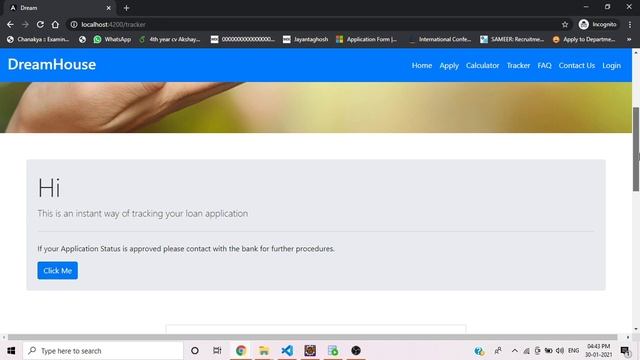This screenshot has height=360, width=640.
Task: Open the Login nav link
Action: tap(611, 65)
